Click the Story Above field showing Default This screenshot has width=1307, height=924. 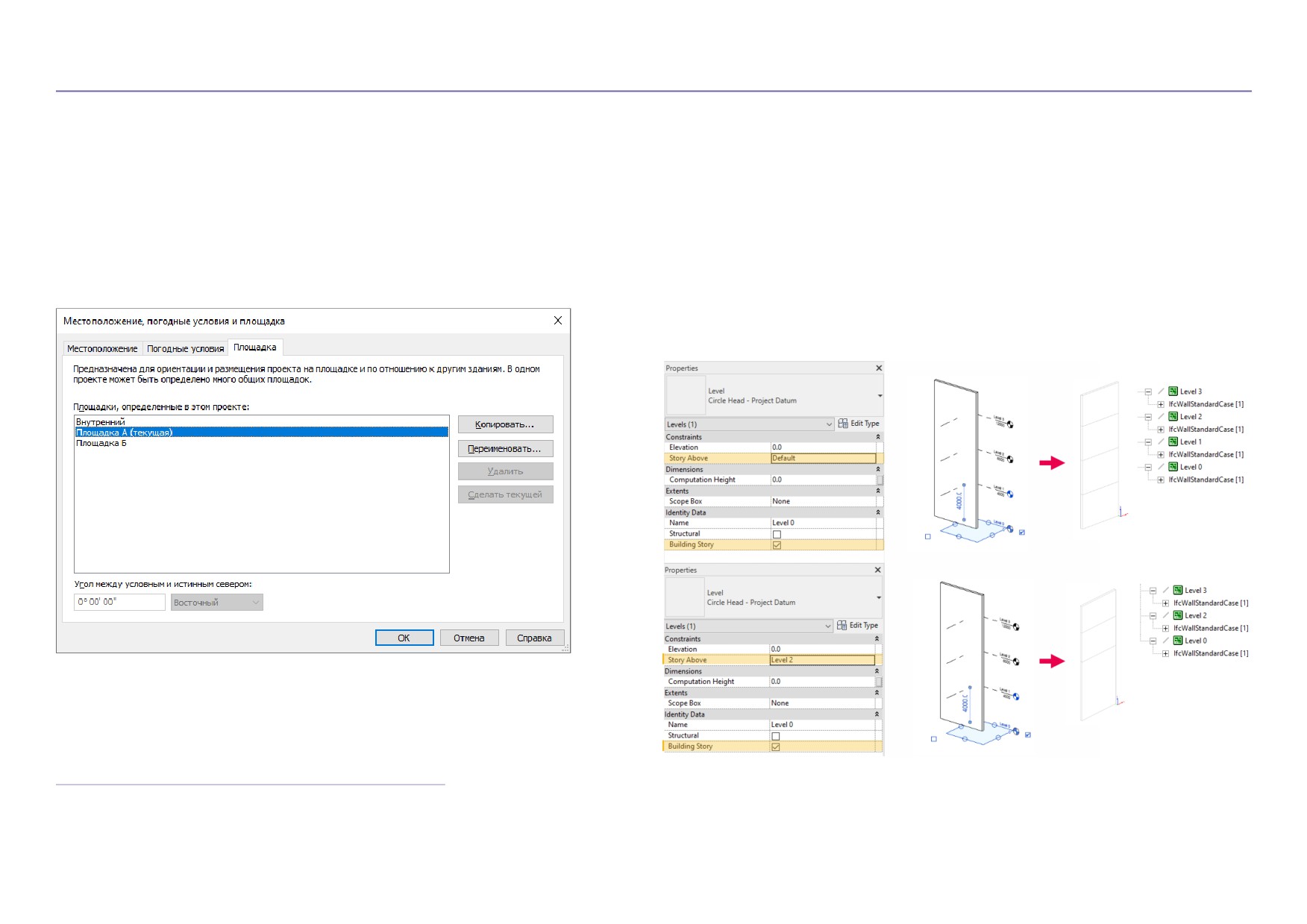824,459
